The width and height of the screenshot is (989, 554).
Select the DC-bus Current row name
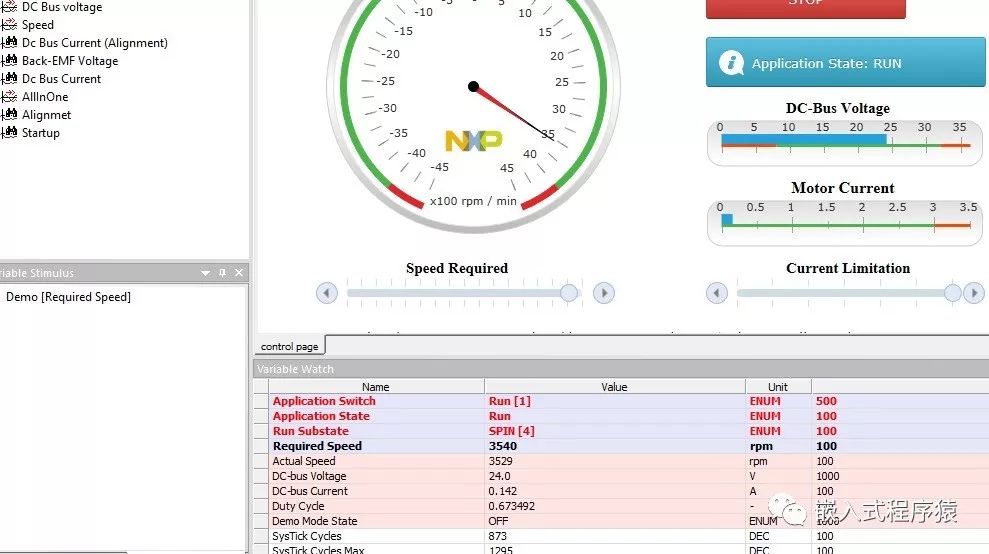tap(310, 491)
